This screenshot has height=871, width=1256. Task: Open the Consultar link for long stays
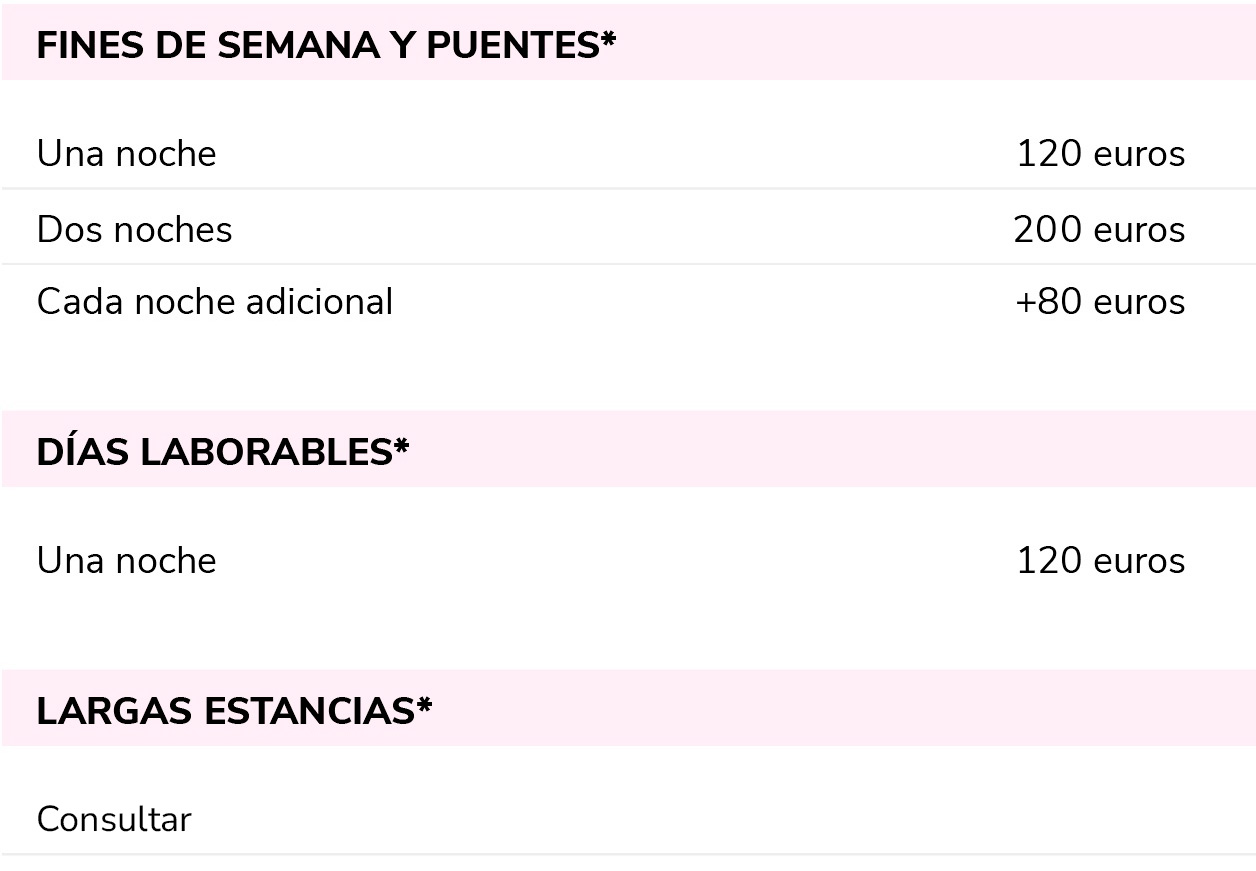pyautogui.click(x=114, y=820)
